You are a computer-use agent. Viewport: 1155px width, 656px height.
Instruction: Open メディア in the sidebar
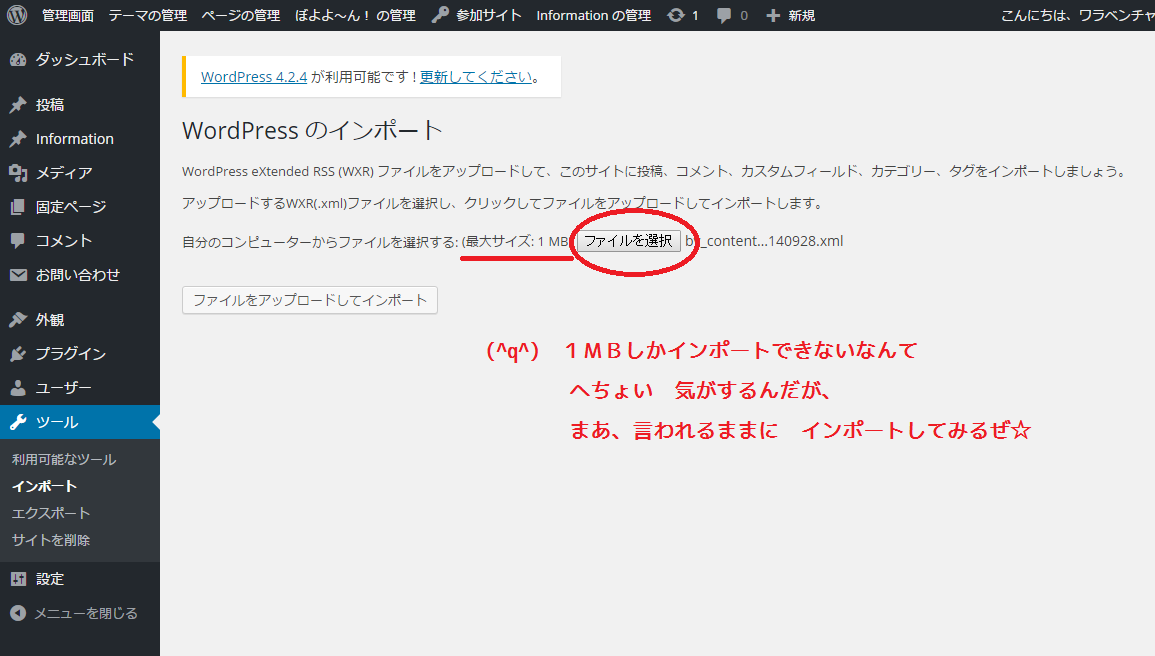64,172
